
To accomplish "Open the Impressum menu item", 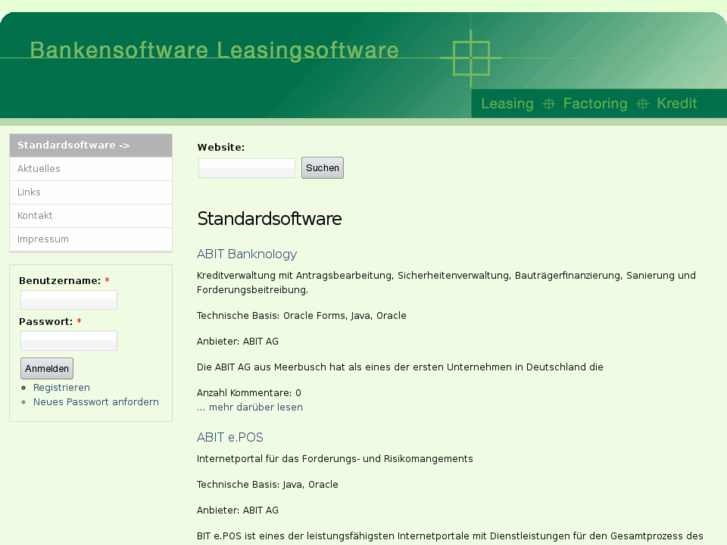I will click(91, 239).
